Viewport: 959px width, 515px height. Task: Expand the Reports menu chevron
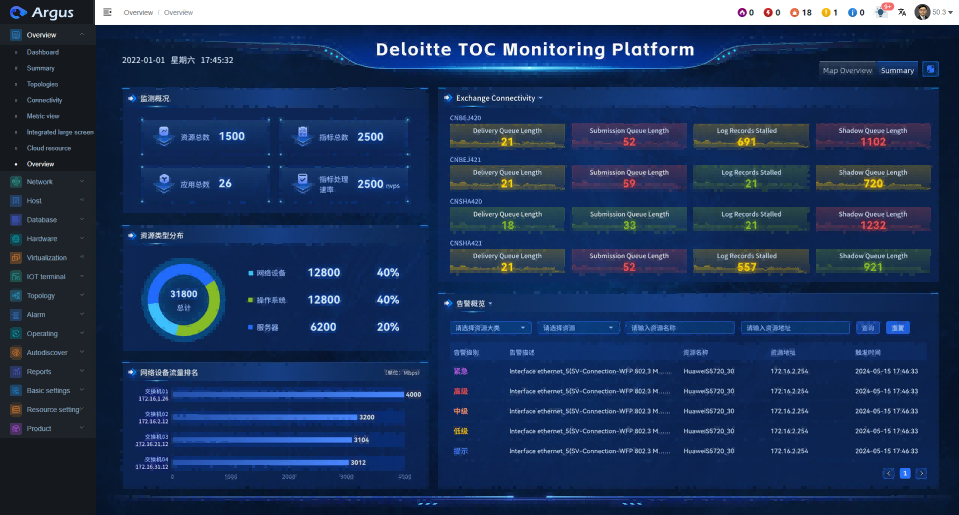tap(82, 371)
